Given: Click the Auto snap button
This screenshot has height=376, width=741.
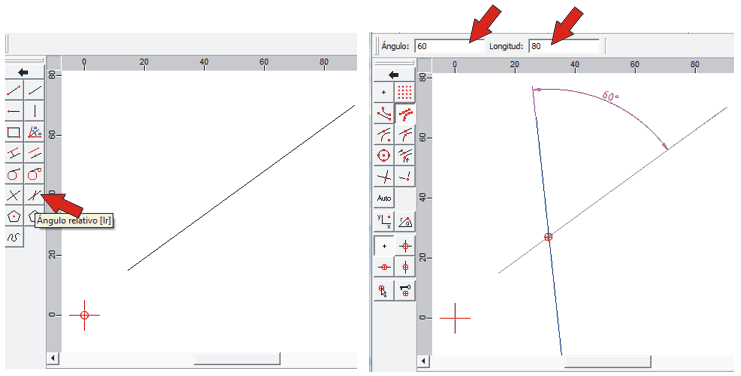Looking at the screenshot, I should point(384,198).
